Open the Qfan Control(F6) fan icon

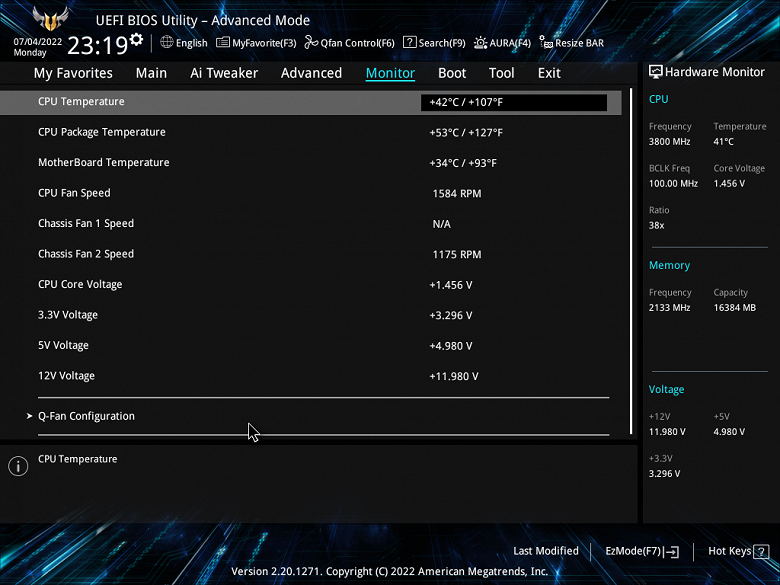pos(311,42)
